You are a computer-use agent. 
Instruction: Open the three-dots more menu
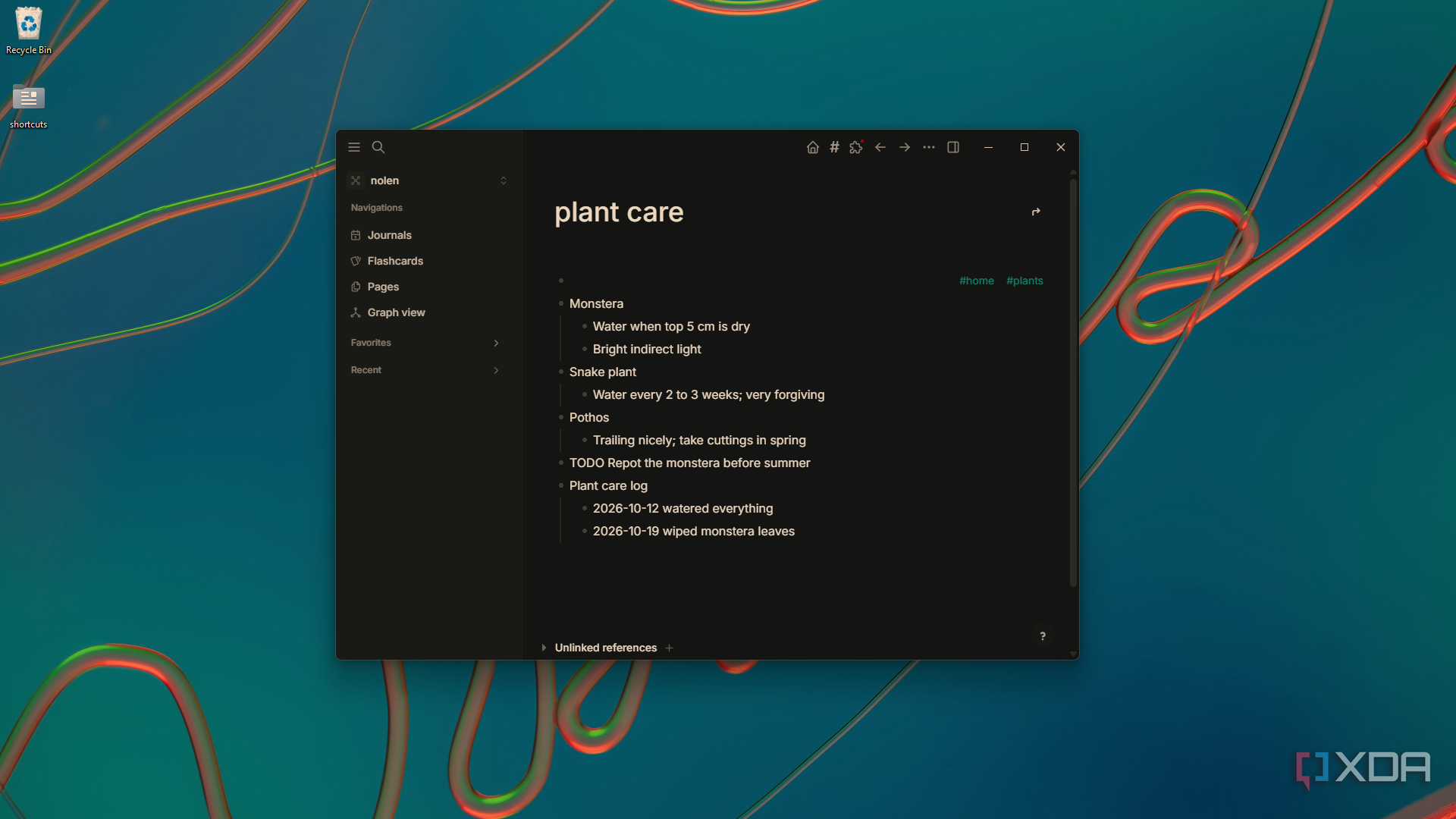click(929, 147)
